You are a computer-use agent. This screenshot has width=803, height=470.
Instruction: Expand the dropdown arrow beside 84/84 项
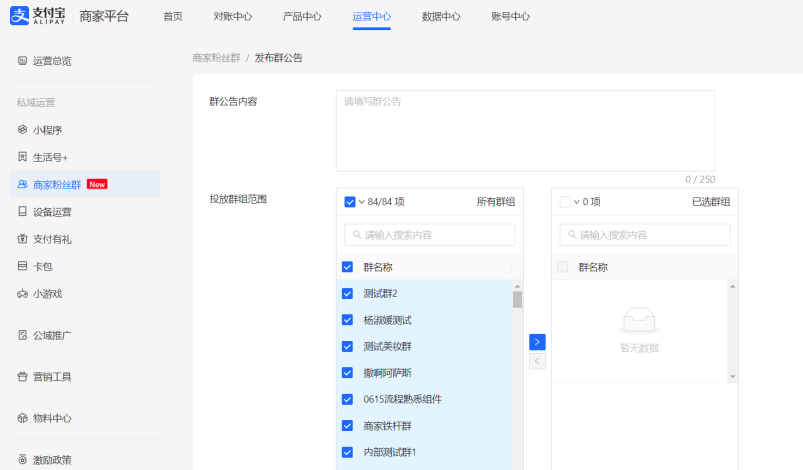point(362,202)
